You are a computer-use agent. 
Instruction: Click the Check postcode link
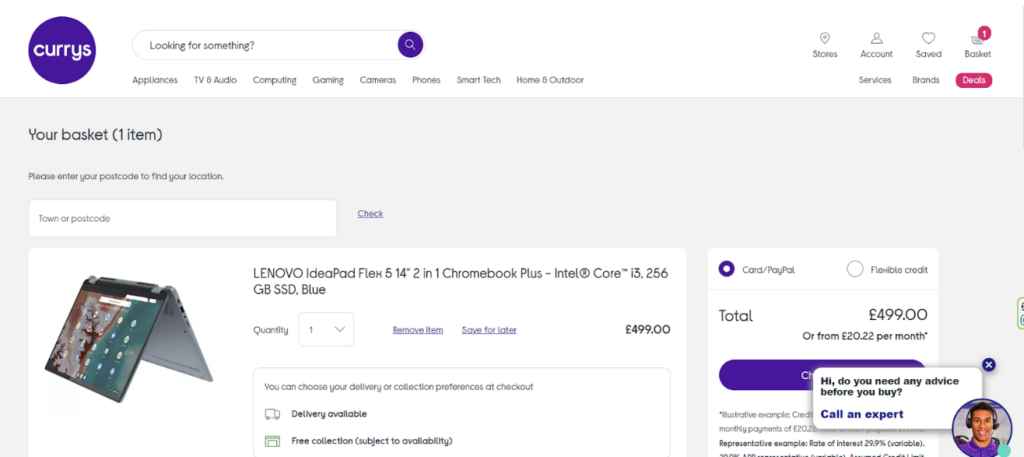pyautogui.click(x=370, y=213)
